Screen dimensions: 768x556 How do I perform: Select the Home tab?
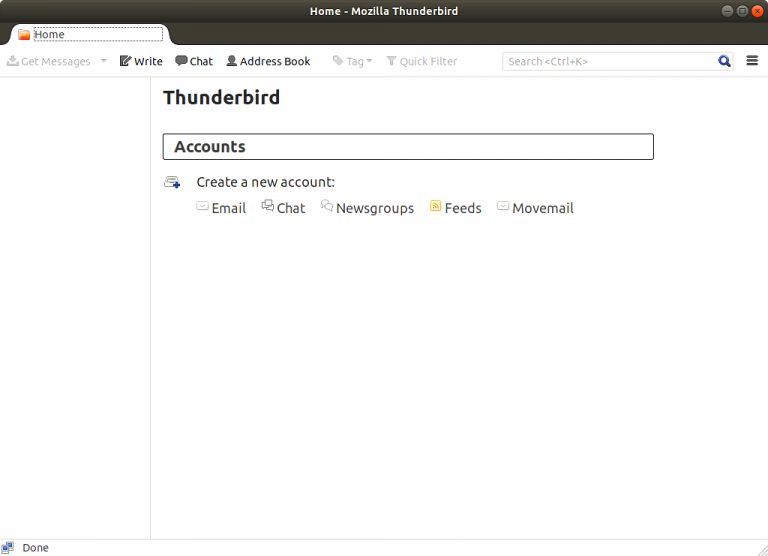pyautogui.click(x=90, y=34)
